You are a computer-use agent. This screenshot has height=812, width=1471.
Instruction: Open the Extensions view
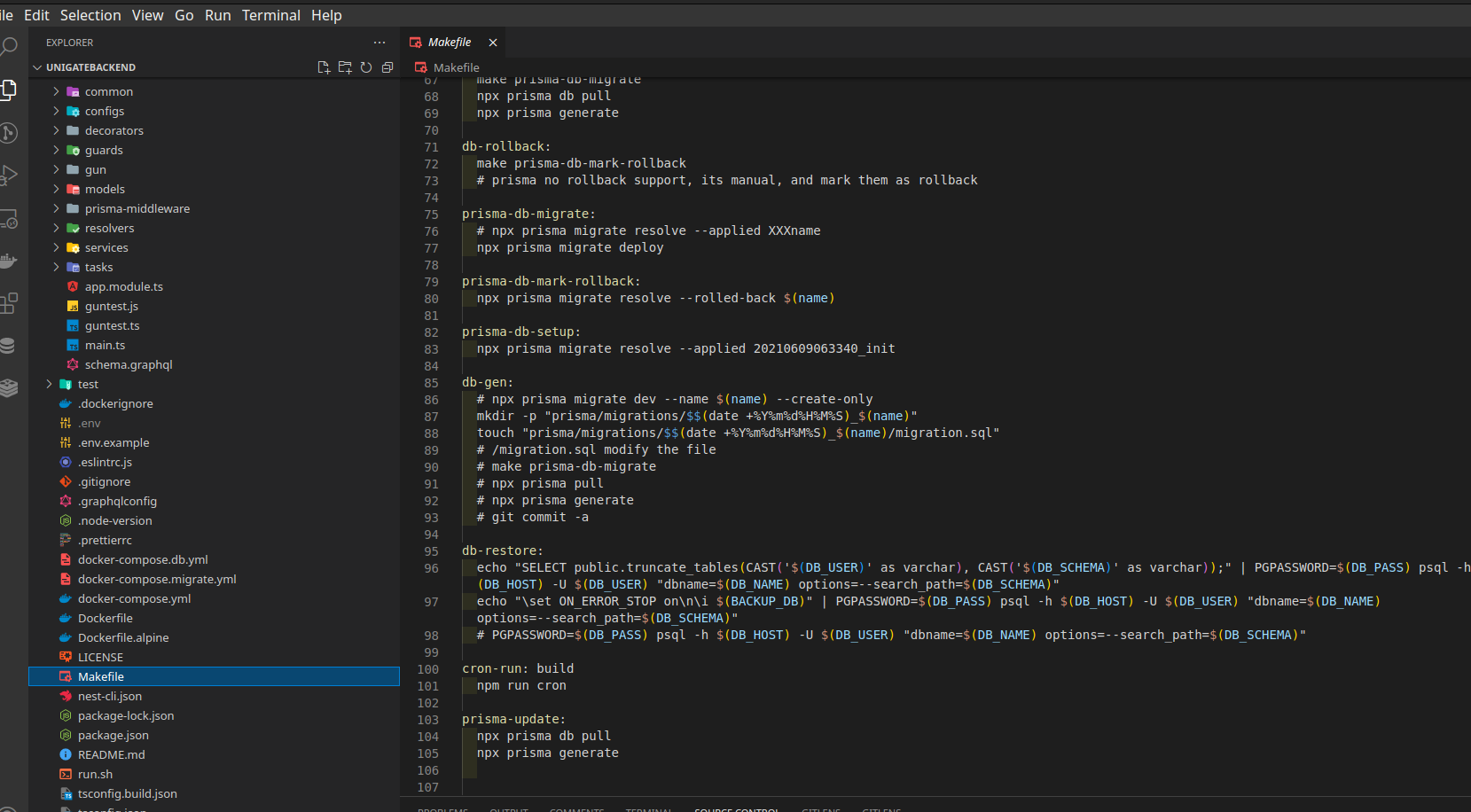tap(9, 303)
